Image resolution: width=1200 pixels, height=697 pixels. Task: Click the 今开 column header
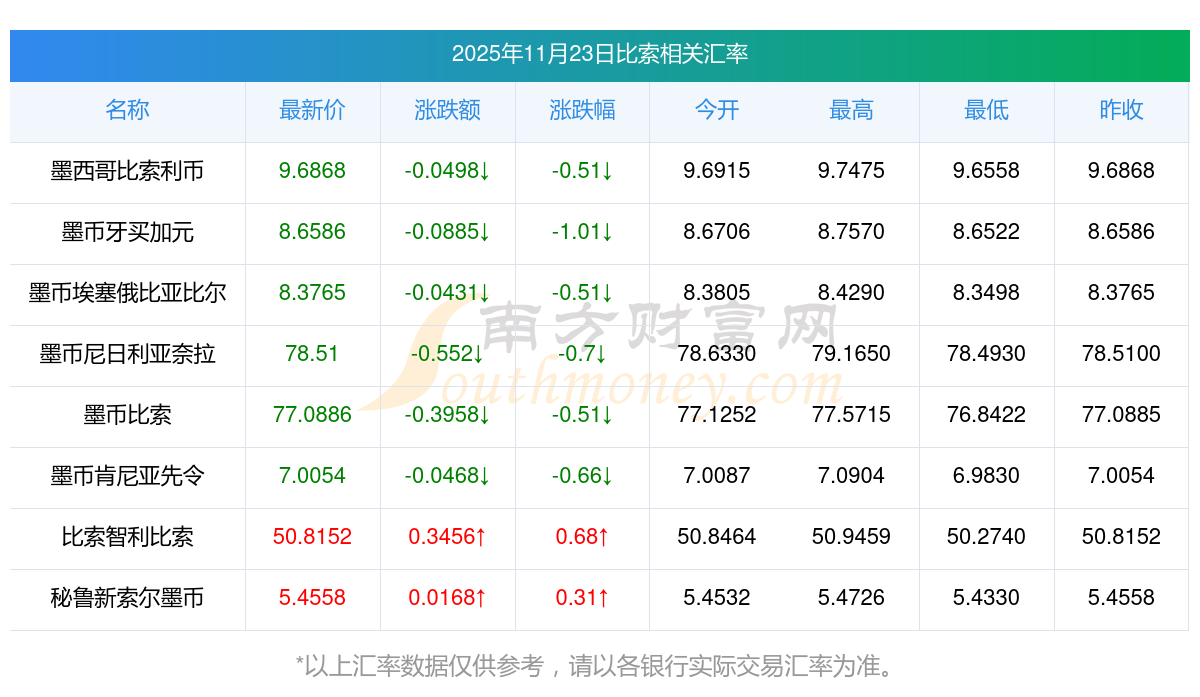tap(717, 110)
